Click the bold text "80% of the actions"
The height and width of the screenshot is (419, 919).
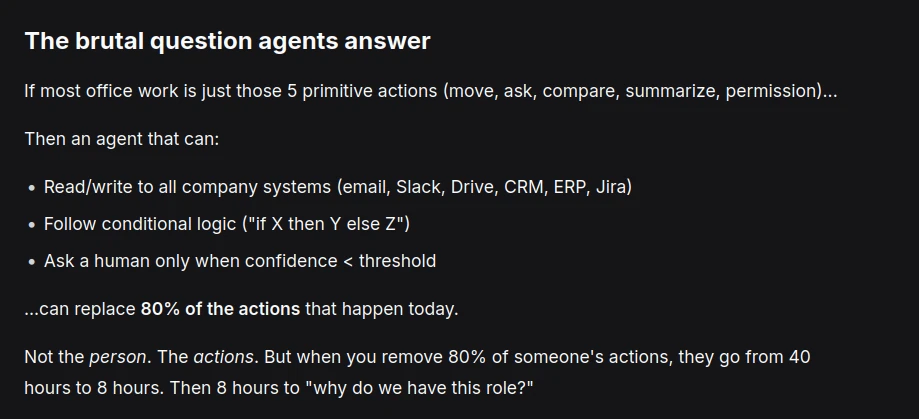[x=220, y=309]
